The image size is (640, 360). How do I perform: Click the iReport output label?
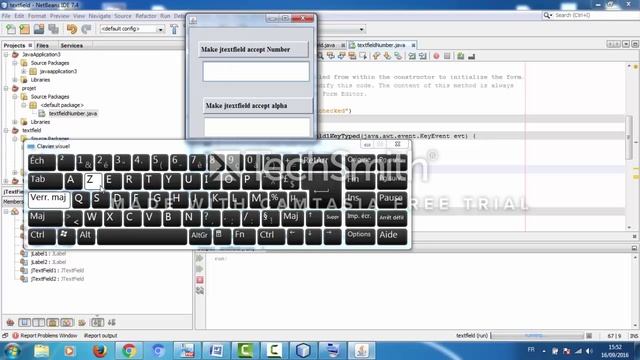click(100, 336)
